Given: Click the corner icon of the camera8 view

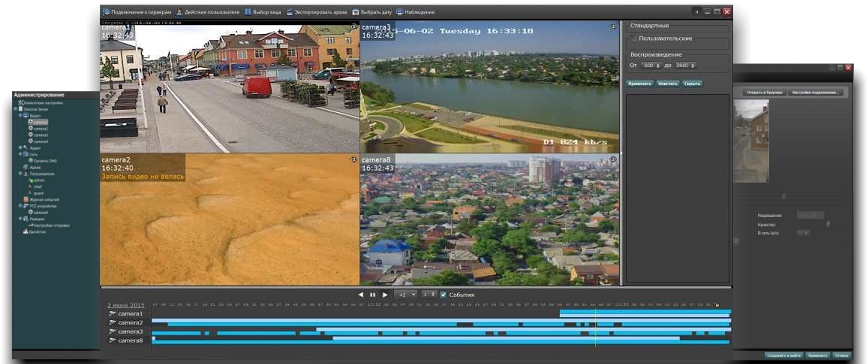Looking at the screenshot, I should coord(613,159).
